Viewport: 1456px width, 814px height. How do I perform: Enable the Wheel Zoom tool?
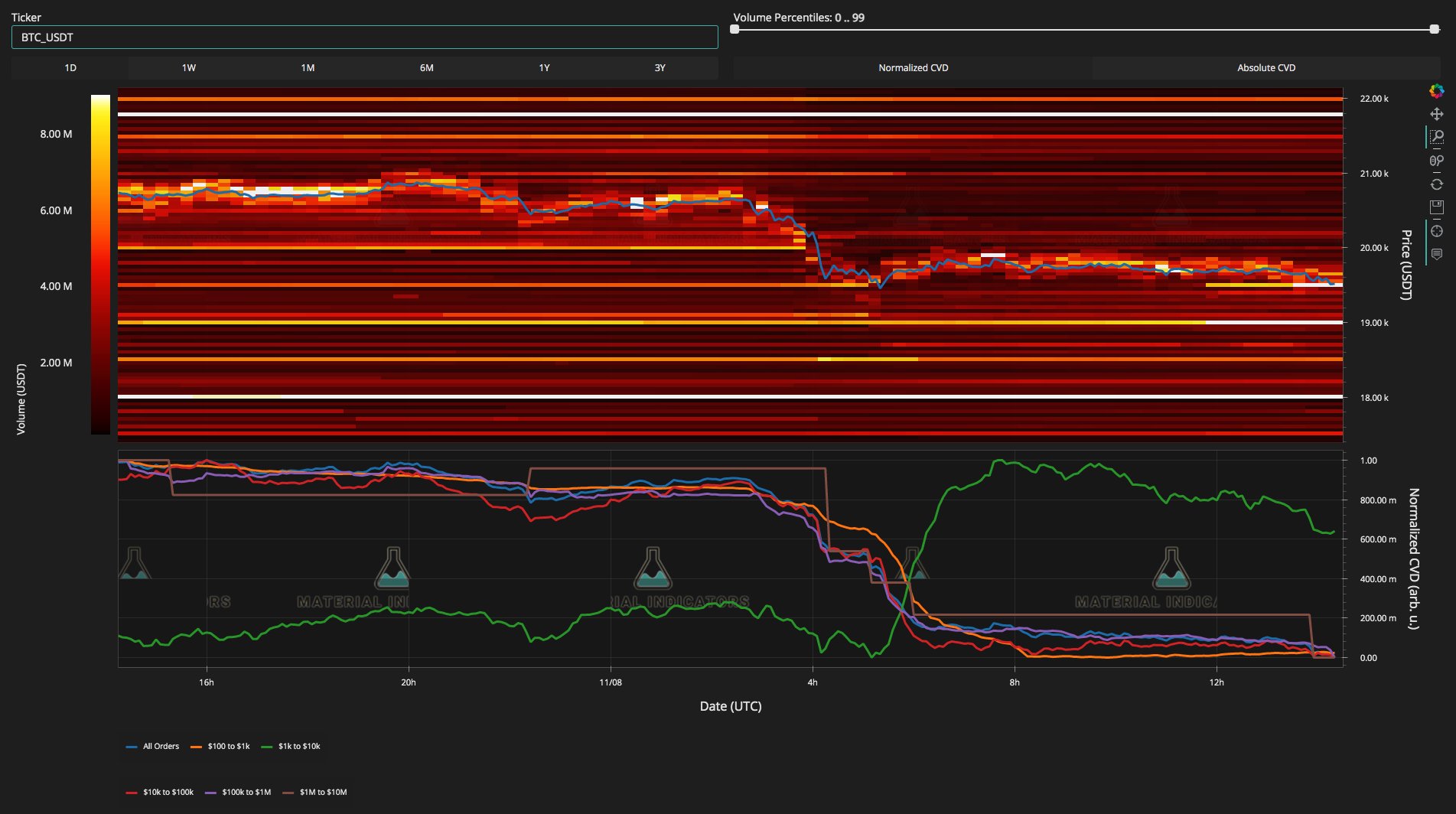pos(1436,161)
